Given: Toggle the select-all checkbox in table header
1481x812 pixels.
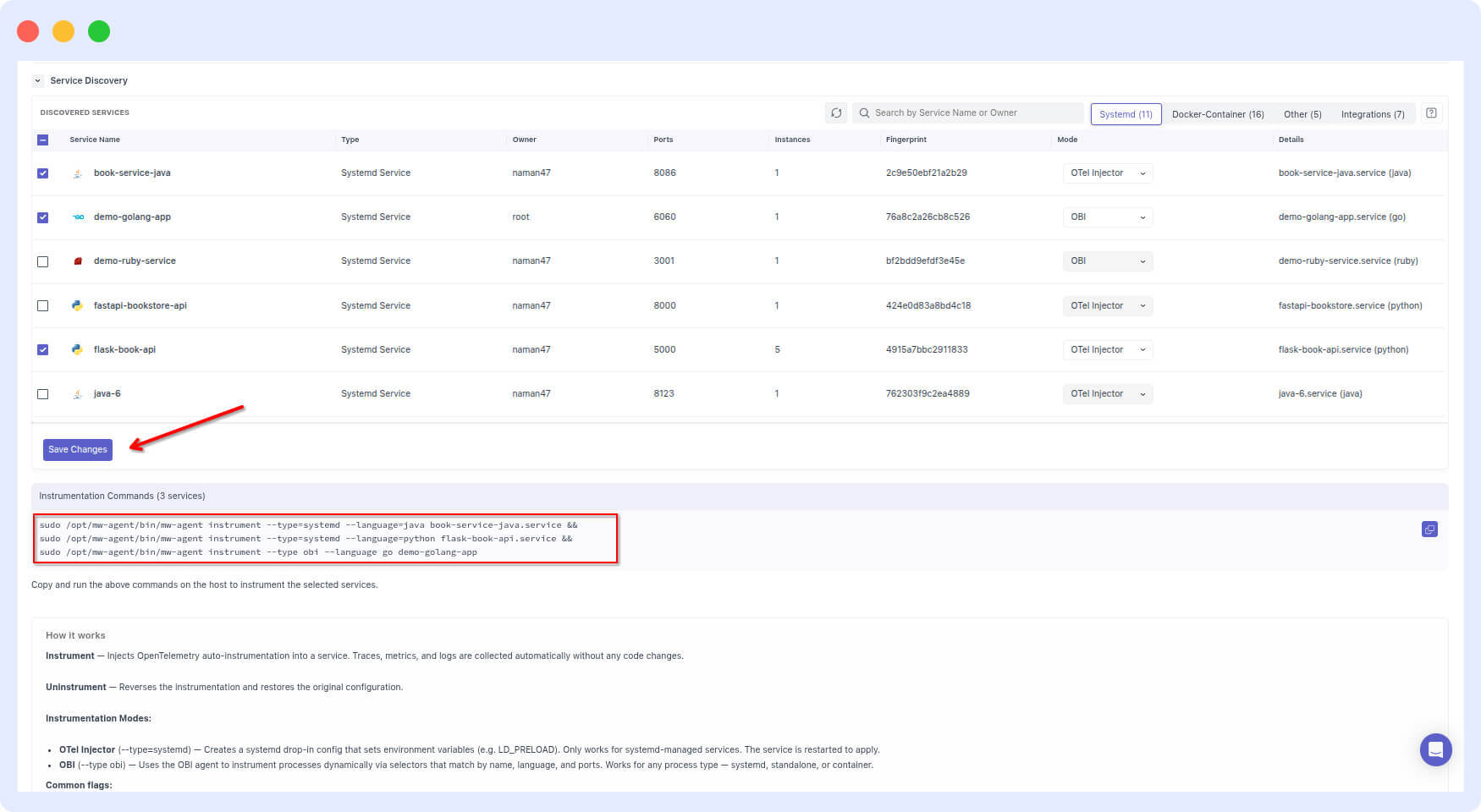Looking at the screenshot, I should tap(42, 140).
